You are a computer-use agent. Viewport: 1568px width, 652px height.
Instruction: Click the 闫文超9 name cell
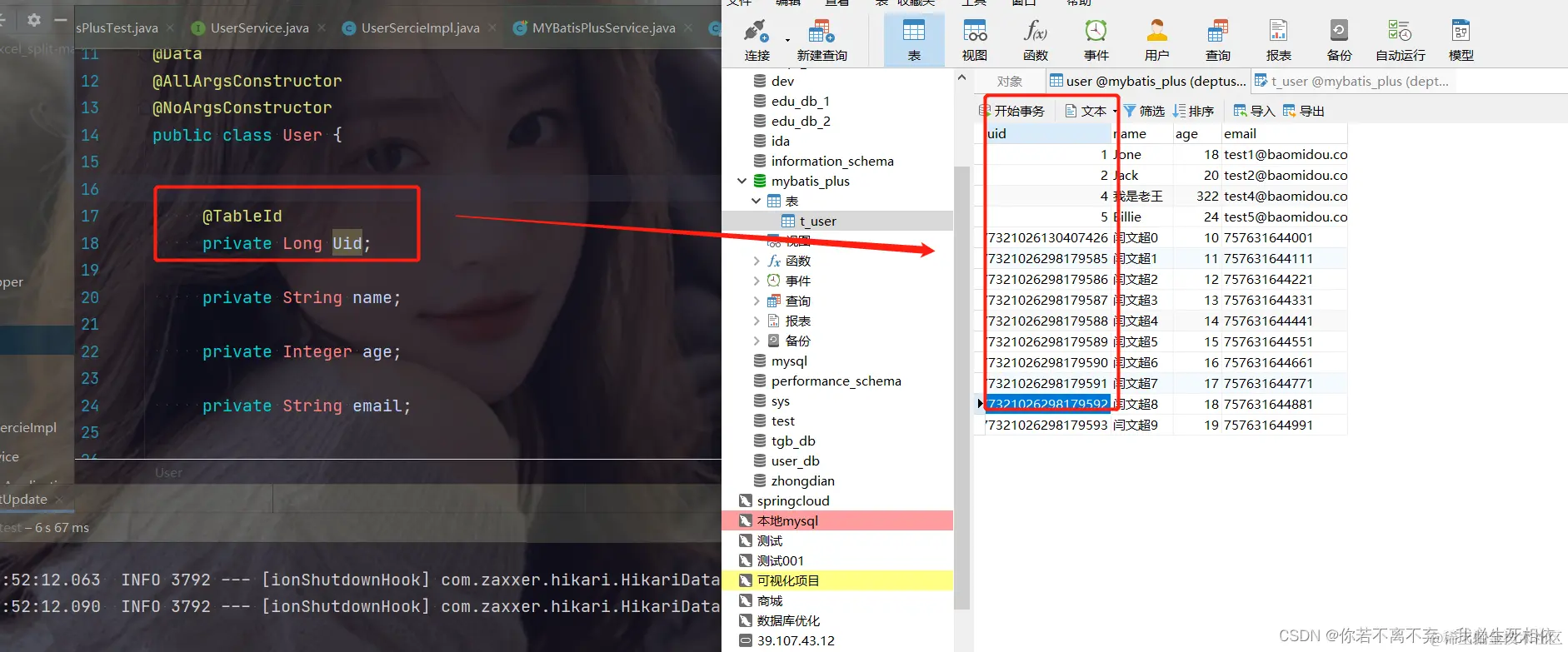[x=1142, y=425]
